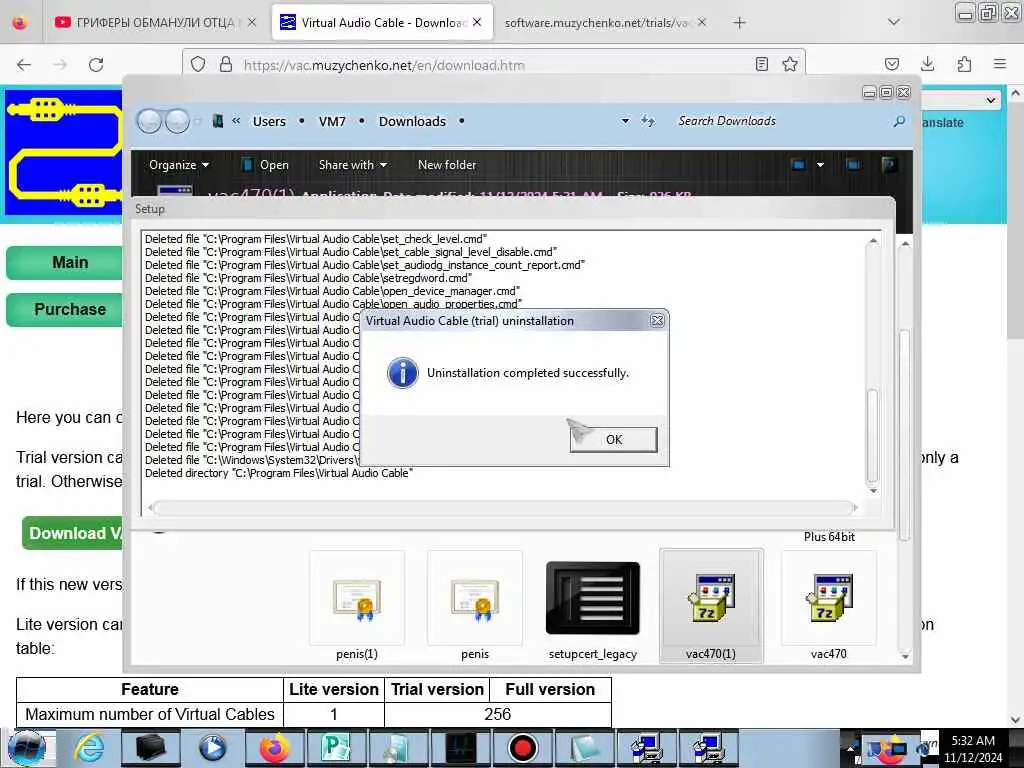Switch to Firefox in the taskbar
The image size is (1024, 768).
click(274, 748)
